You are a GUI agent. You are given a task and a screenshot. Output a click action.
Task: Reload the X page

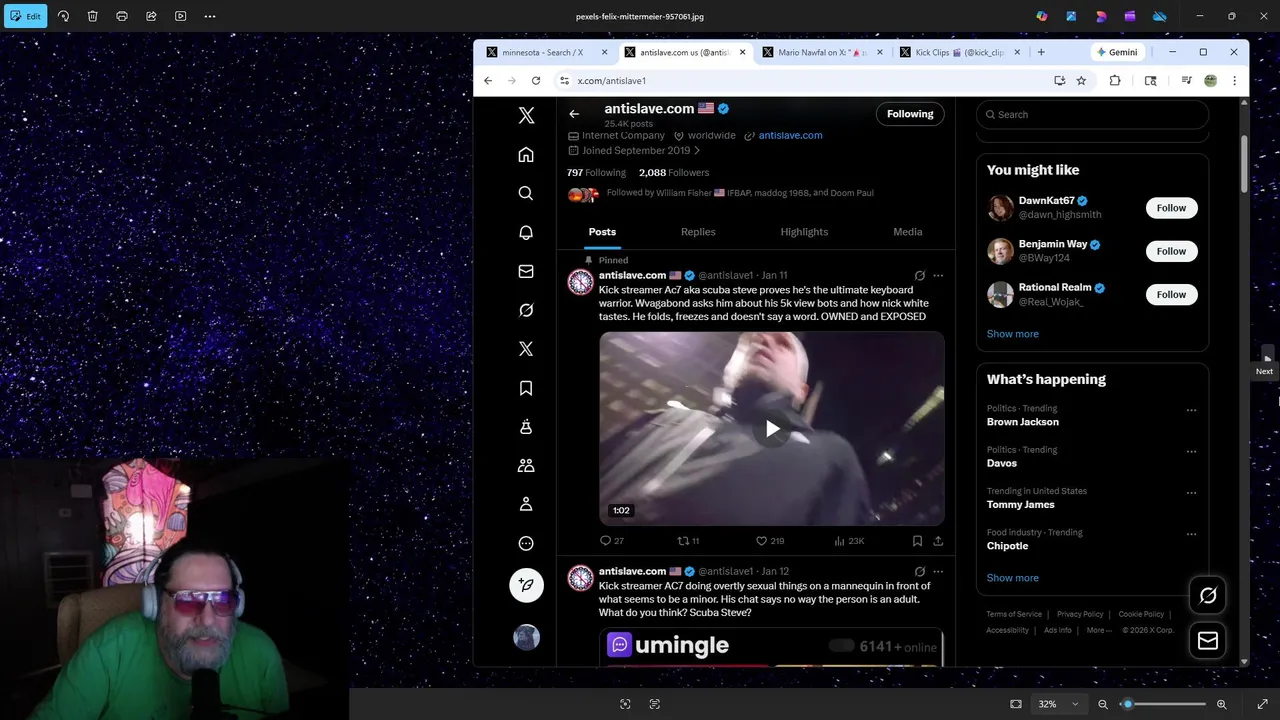[x=536, y=81]
